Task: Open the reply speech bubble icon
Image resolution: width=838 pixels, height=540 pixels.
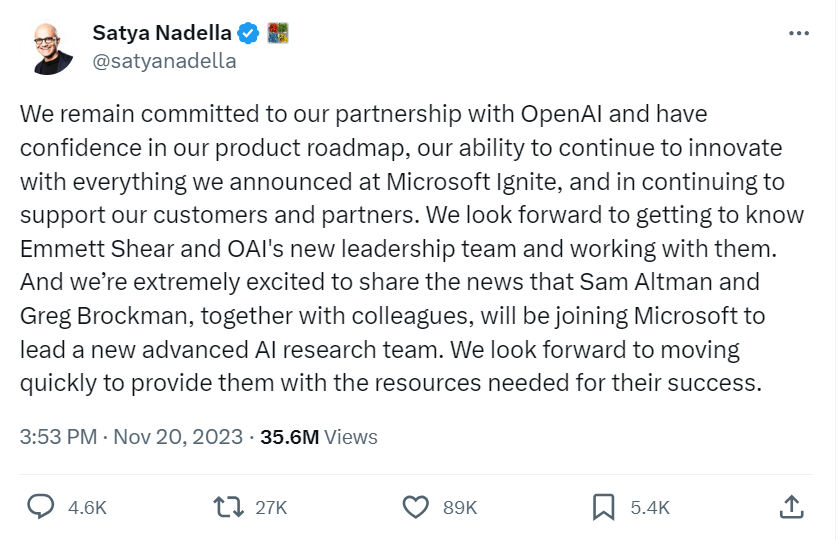Action: pyautogui.click(x=40, y=507)
